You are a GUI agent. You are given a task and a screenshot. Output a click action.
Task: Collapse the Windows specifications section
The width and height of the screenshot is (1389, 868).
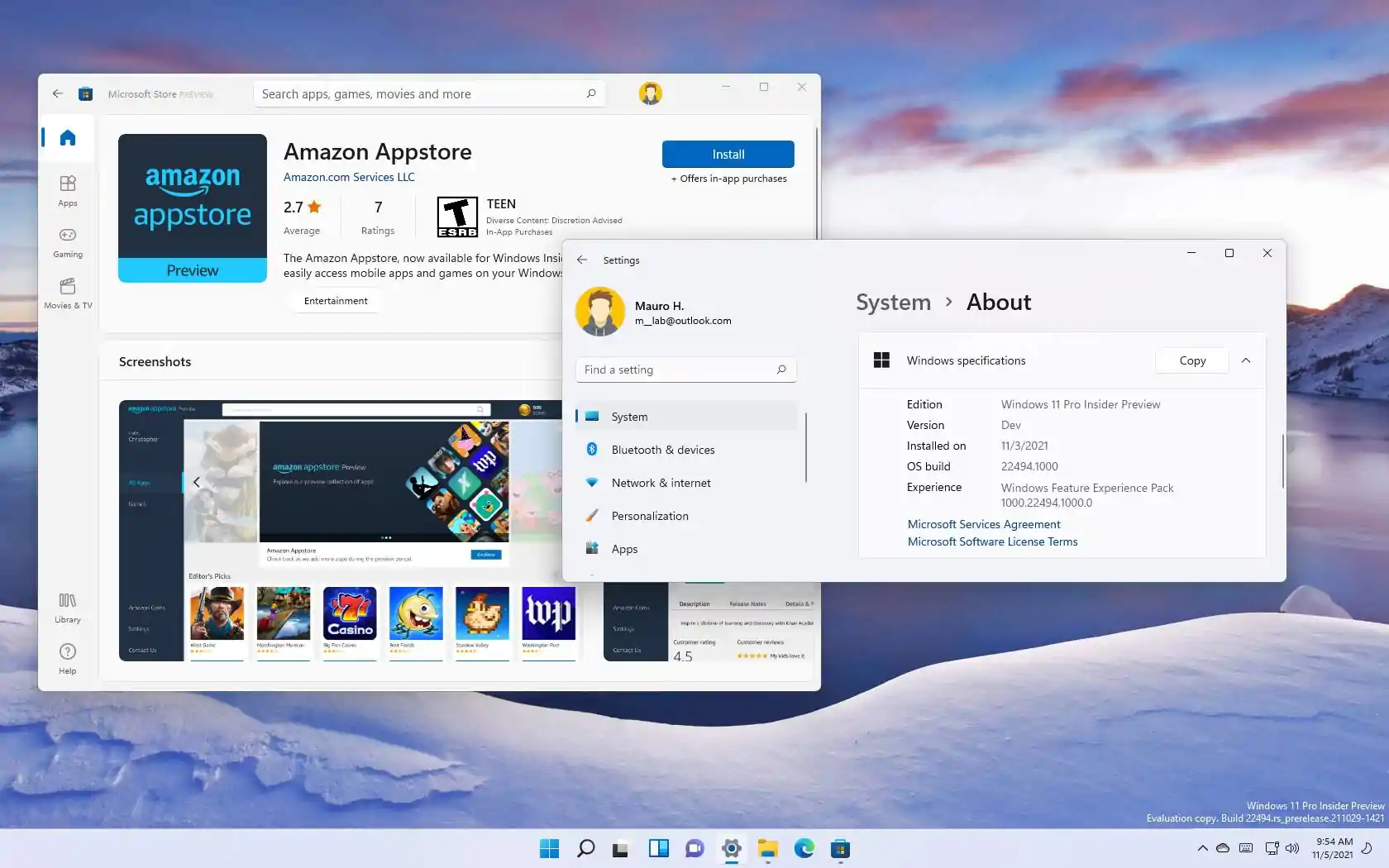(x=1246, y=360)
